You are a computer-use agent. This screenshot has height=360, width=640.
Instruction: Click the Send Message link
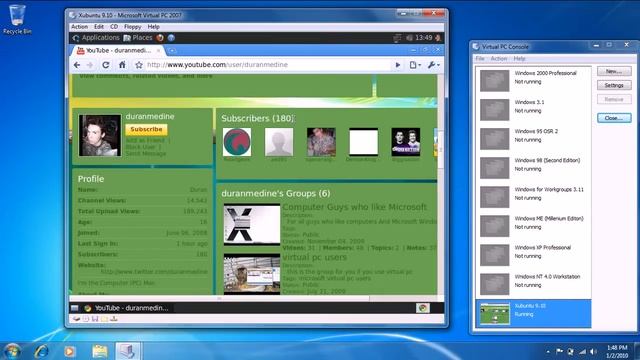click(146, 153)
